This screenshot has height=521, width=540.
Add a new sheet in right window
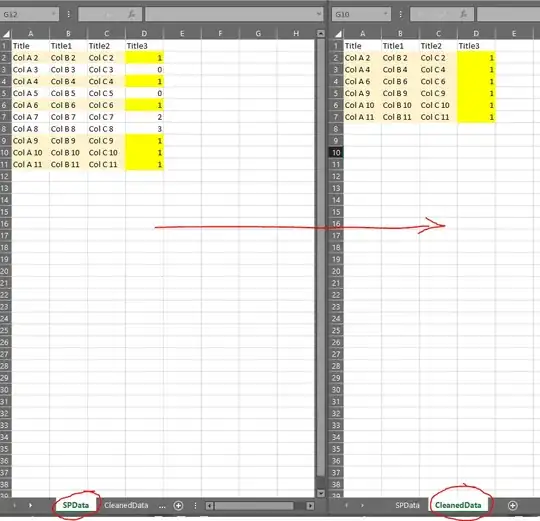pos(512,506)
